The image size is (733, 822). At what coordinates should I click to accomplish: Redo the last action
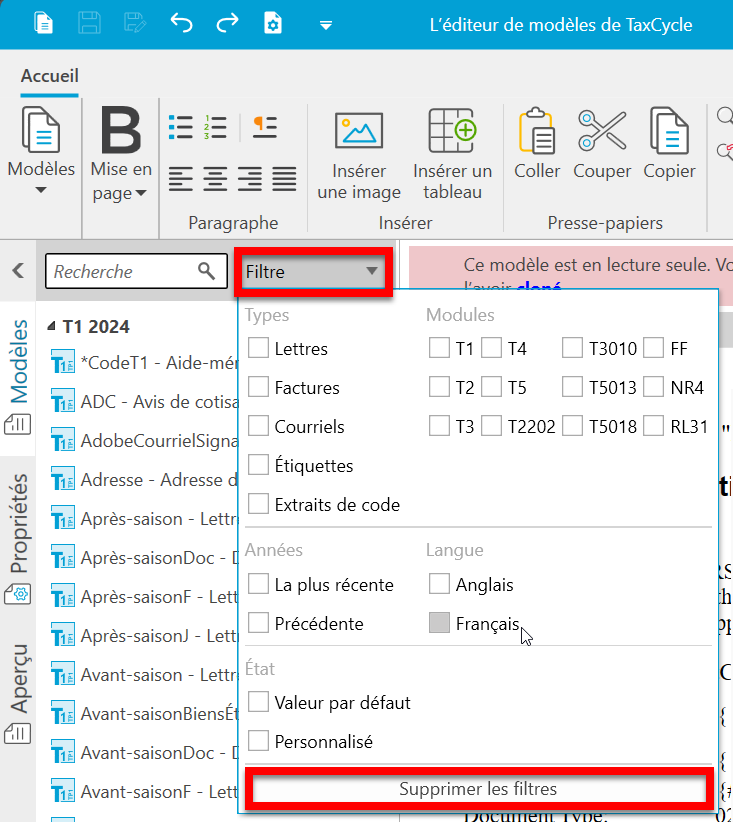pos(227,24)
